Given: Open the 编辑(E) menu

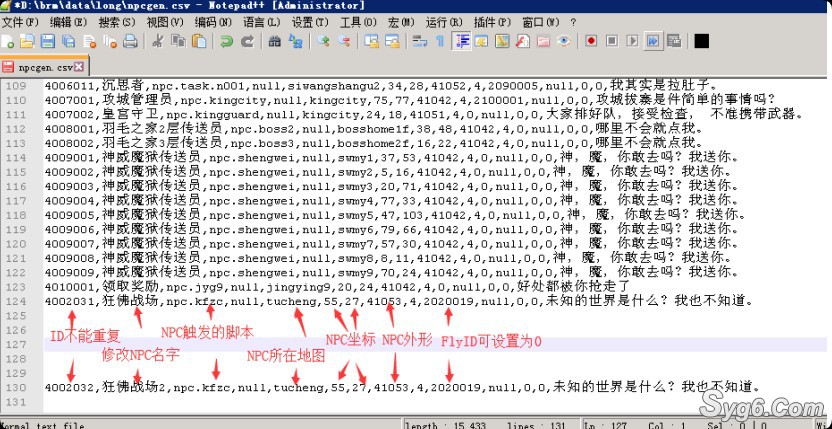Looking at the screenshot, I should tap(68, 22).
